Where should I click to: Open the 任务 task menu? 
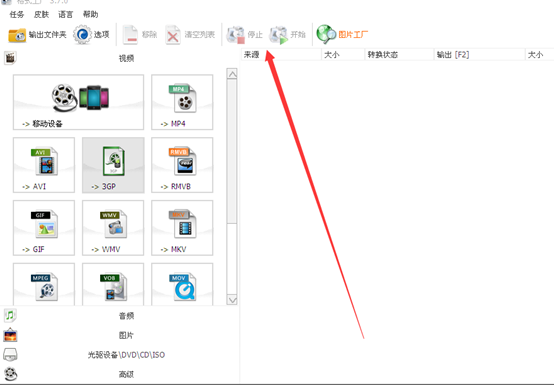(17, 14)
